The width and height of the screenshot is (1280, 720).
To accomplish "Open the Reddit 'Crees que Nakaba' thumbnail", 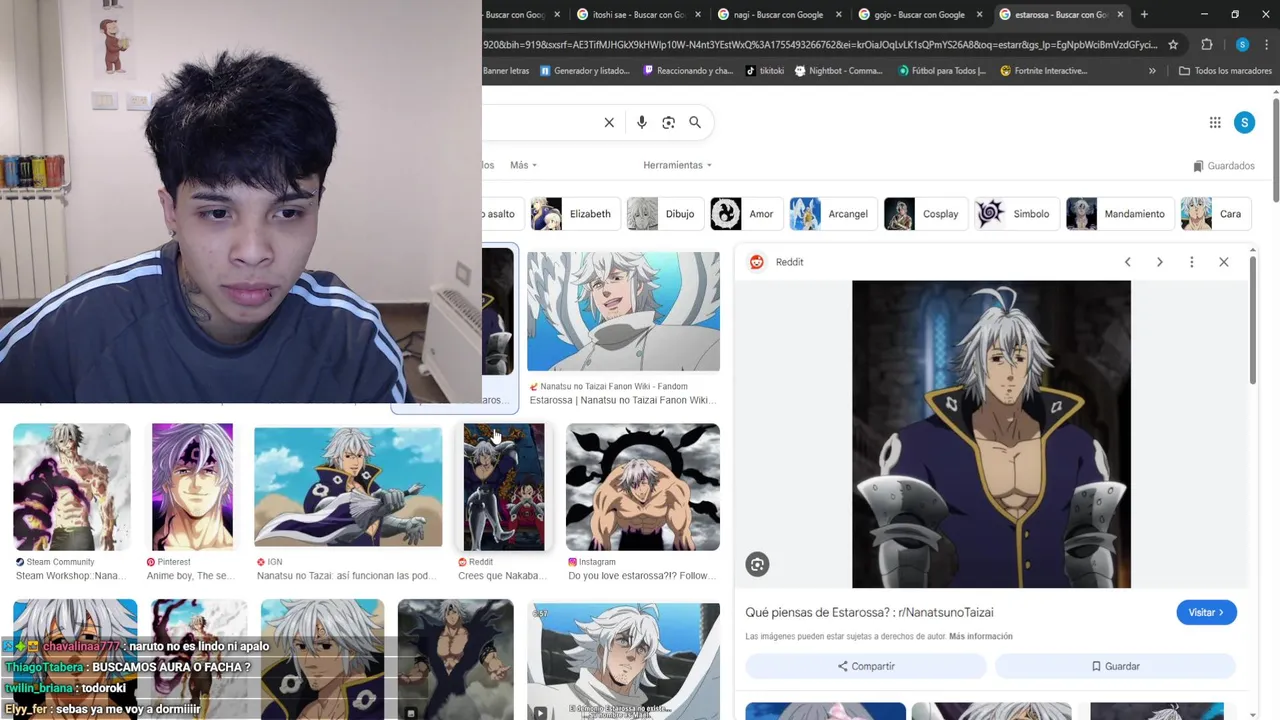I will point(504,487).
